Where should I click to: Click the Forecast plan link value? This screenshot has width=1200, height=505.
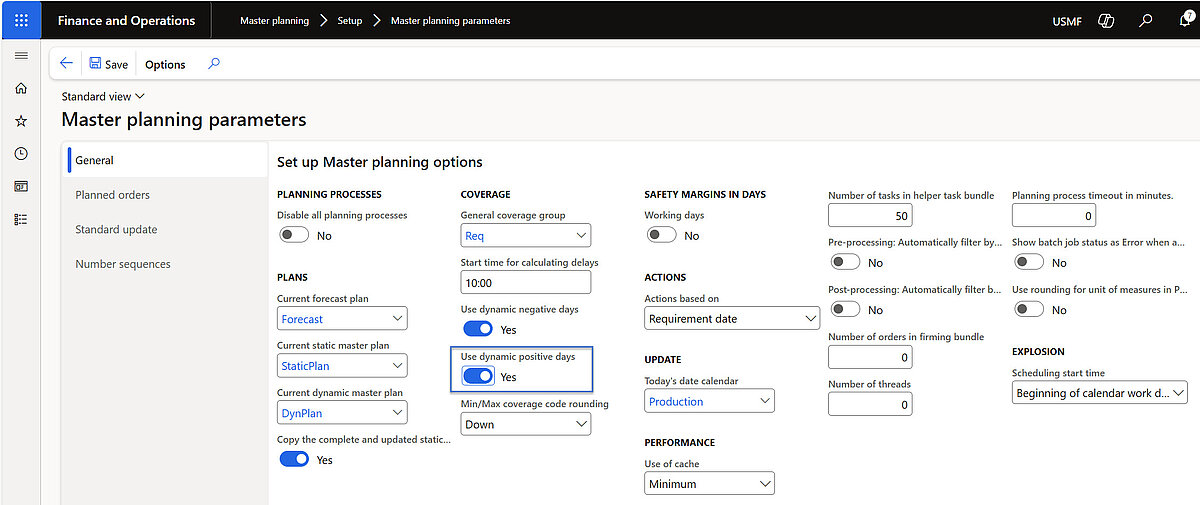pyautogui.click(x=302, y=319)
